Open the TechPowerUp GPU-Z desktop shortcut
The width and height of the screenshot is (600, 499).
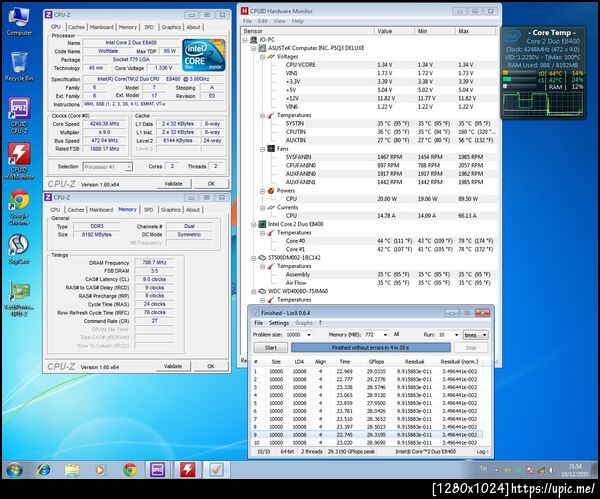[x=19, y=298]
